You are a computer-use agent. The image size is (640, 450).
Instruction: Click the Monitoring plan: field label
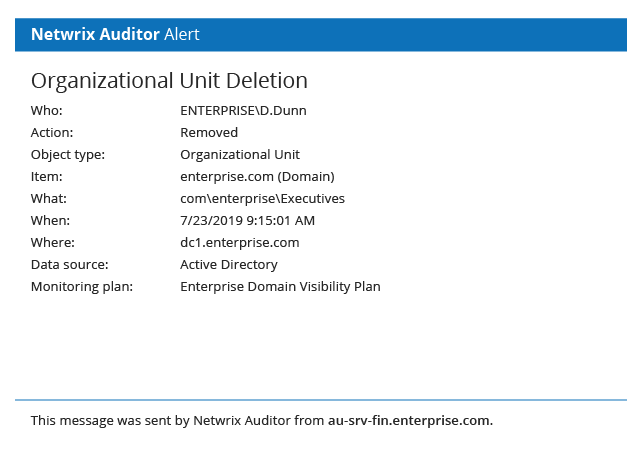pos(82,286)
